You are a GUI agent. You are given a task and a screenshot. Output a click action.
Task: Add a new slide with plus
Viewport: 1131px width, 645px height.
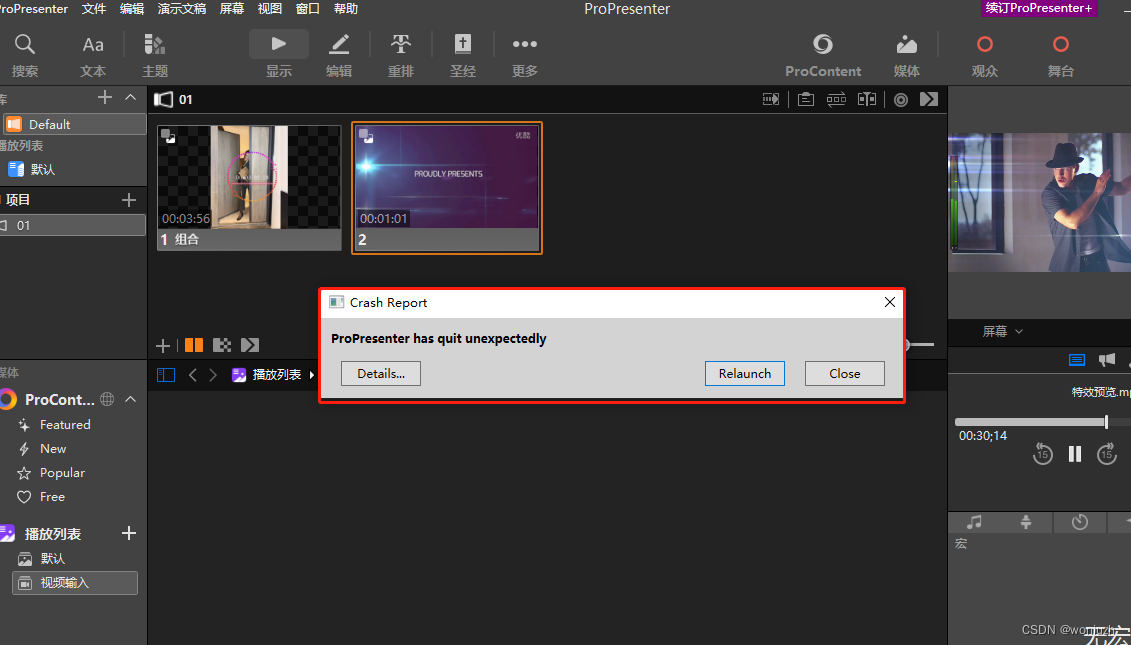click(163, 346)
